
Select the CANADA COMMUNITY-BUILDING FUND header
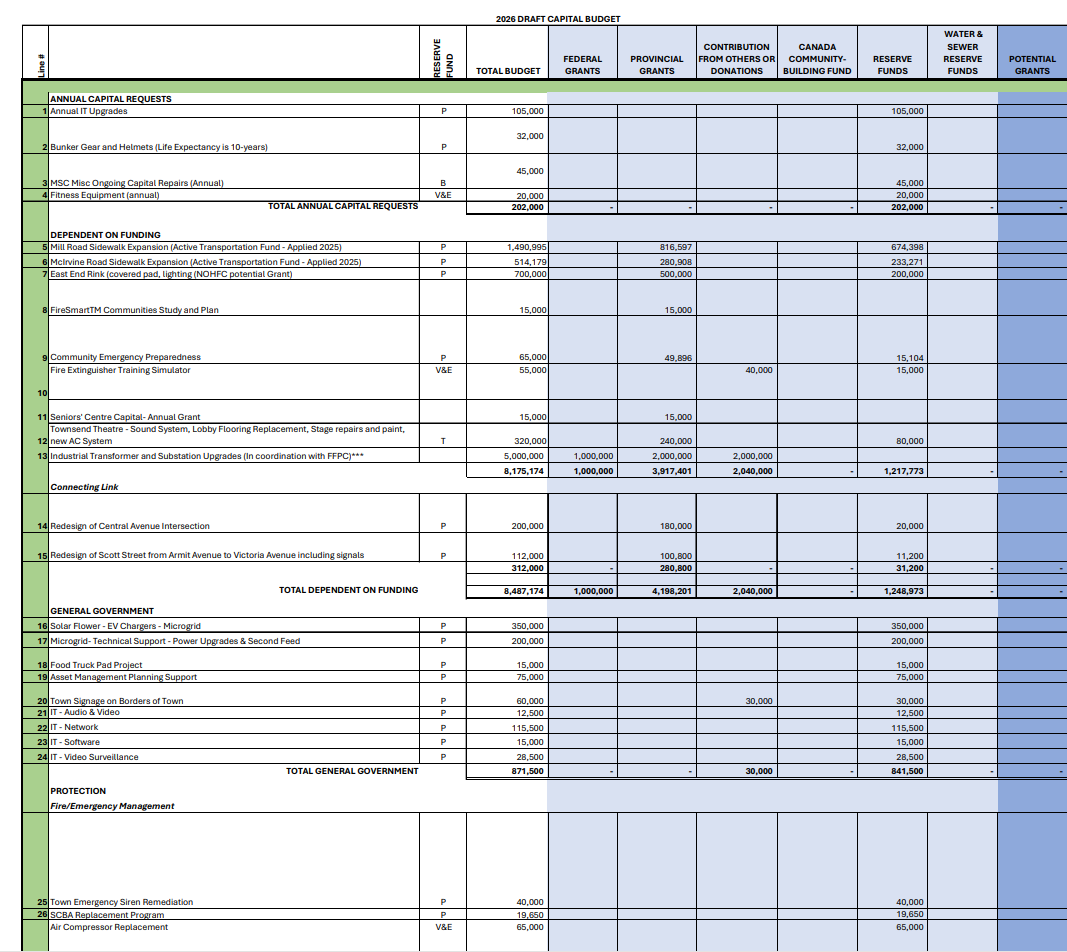(x=817, y=59)
